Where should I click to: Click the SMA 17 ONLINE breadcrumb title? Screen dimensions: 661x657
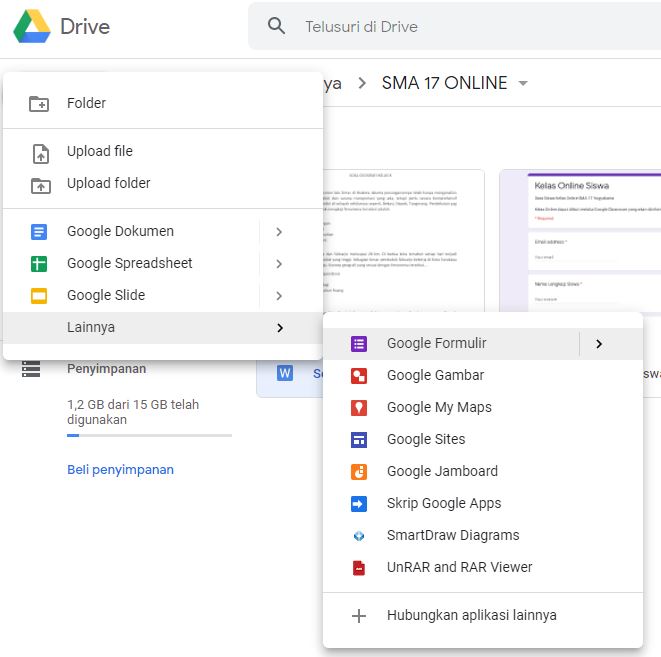pos(444,83)
